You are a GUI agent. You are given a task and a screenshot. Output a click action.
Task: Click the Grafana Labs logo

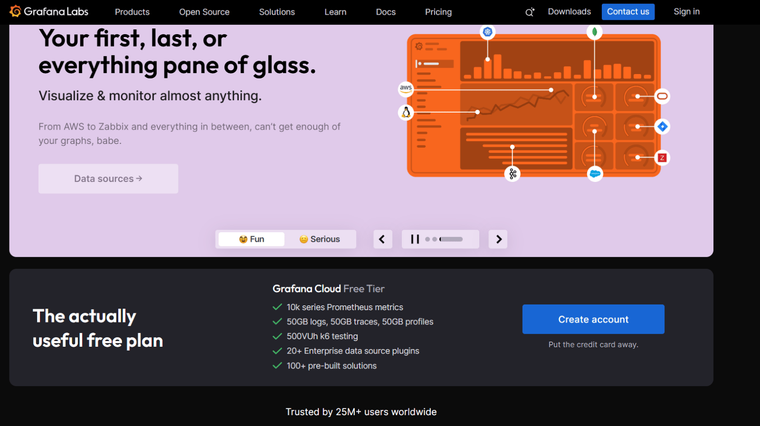[49, 11]
